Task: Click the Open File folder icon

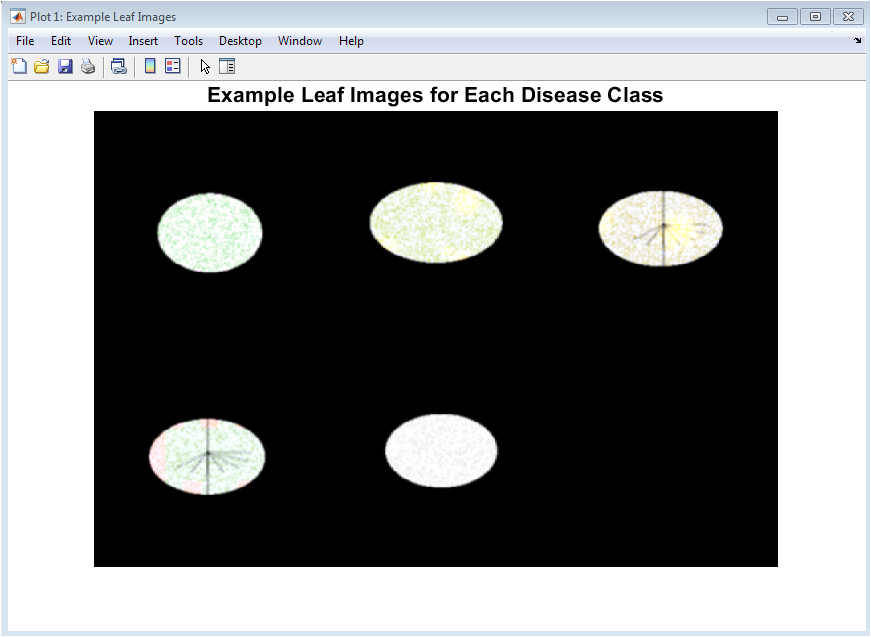Action: (x=42, y=67)
